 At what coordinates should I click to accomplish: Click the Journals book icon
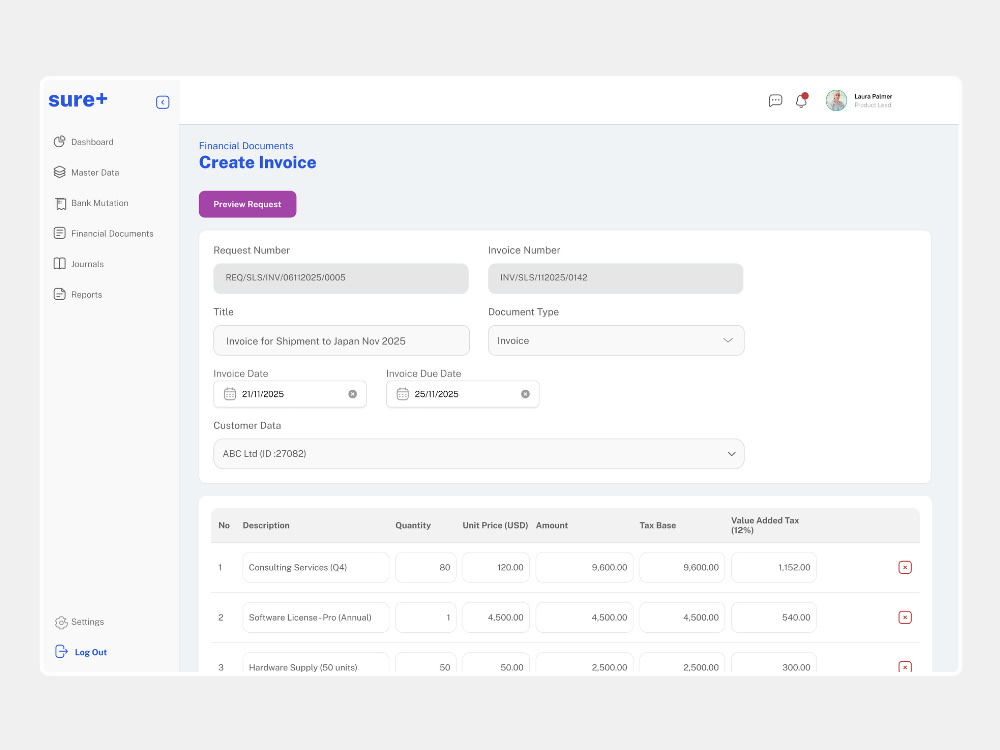tap(59, 263)
